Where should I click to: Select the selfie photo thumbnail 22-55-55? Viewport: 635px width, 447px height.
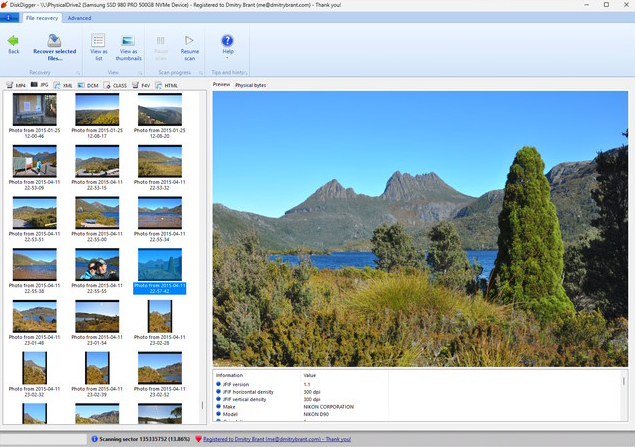[x=98, y=264]
